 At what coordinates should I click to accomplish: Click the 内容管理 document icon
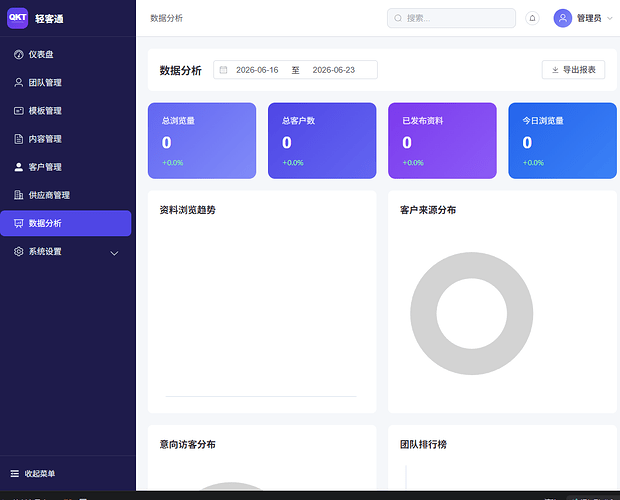click(x=19, y=139)
